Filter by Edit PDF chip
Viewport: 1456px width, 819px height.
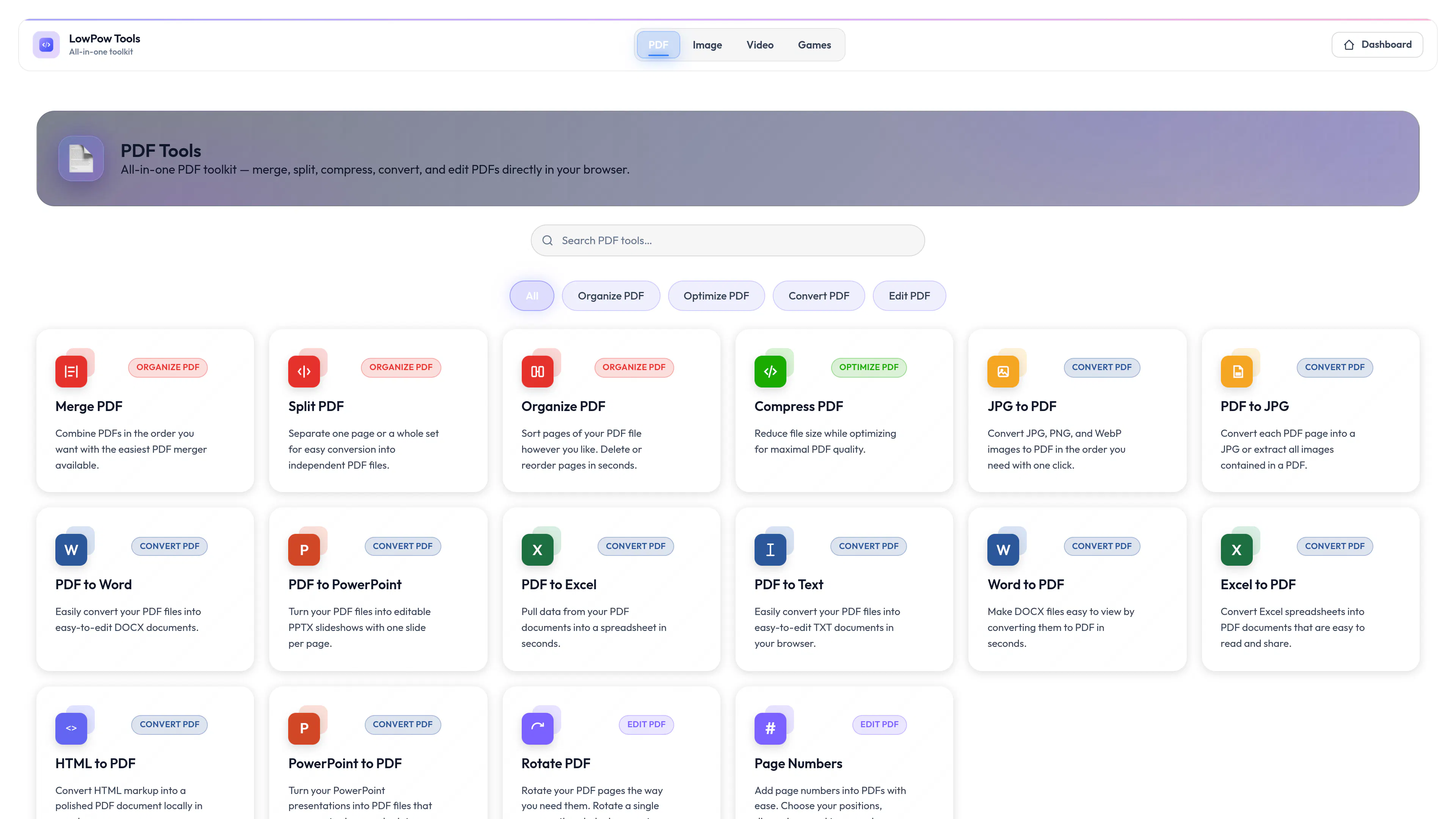click(x=910, y=296)
